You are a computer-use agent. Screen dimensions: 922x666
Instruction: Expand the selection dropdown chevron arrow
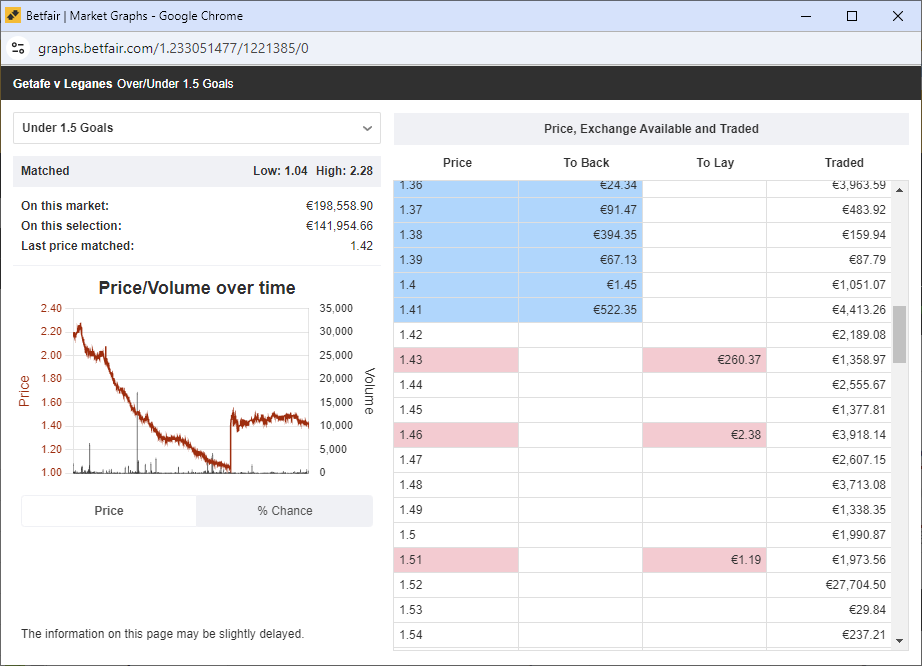click(368, 128)
